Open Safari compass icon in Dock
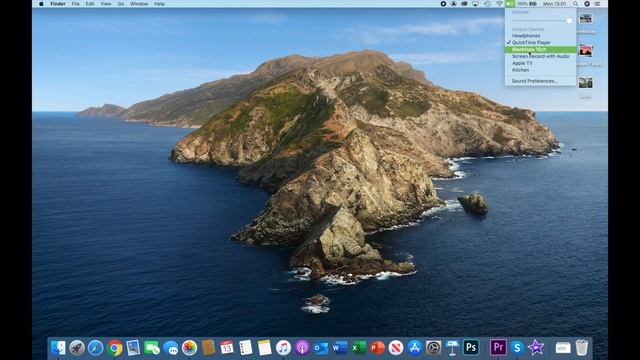The height and width of the screenshot is (360, 640). click(x=96, y=348)
